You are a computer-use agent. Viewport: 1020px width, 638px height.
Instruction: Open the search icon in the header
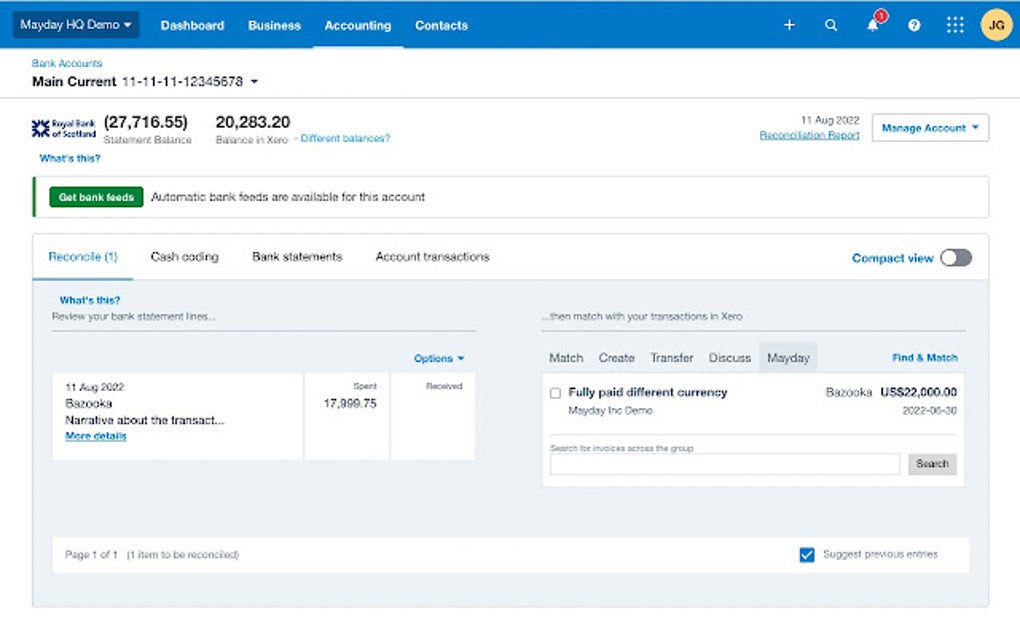click(831, 25)
